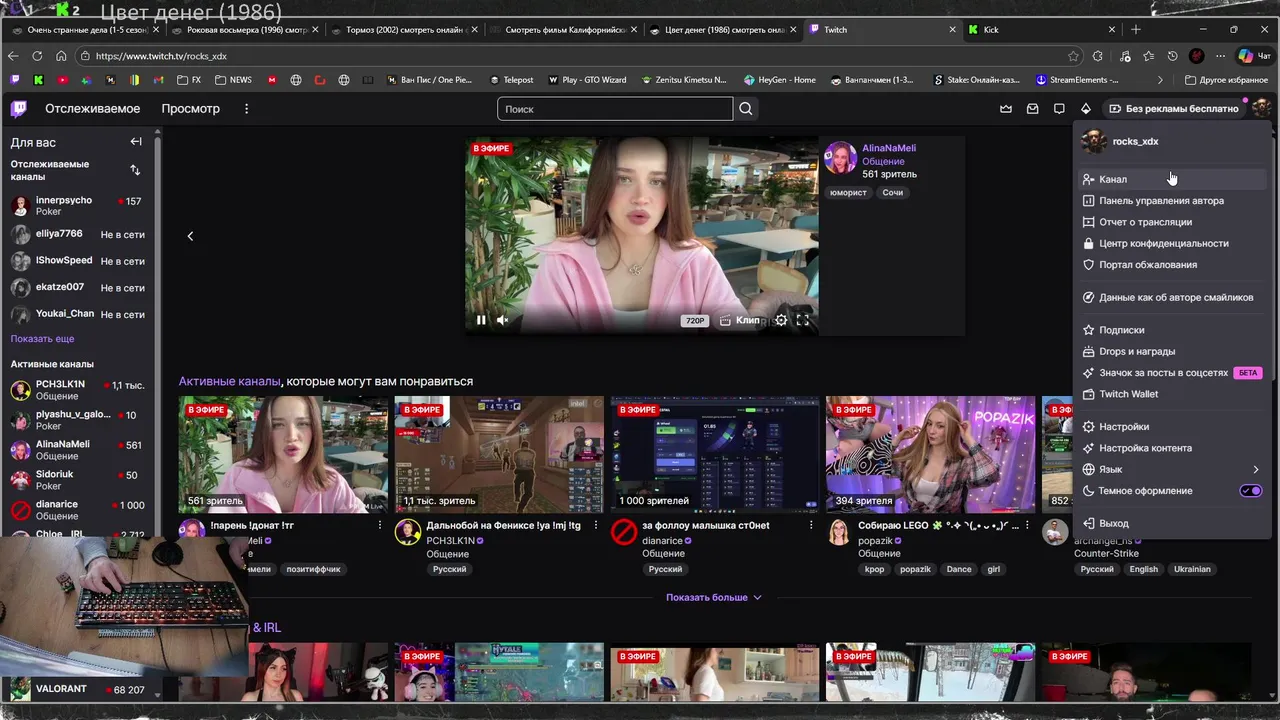Open the NEWS bookmarks folder
Screen dimensions: 1280x720
click(x=233, y=80)
